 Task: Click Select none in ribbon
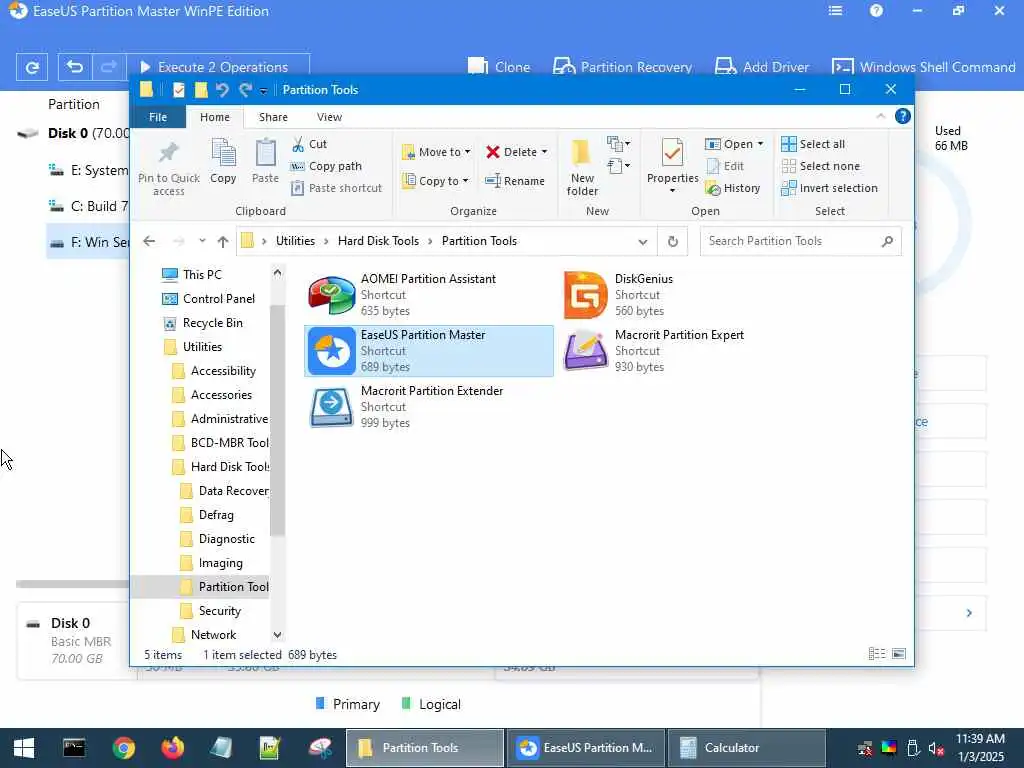[x=820, y=166]
